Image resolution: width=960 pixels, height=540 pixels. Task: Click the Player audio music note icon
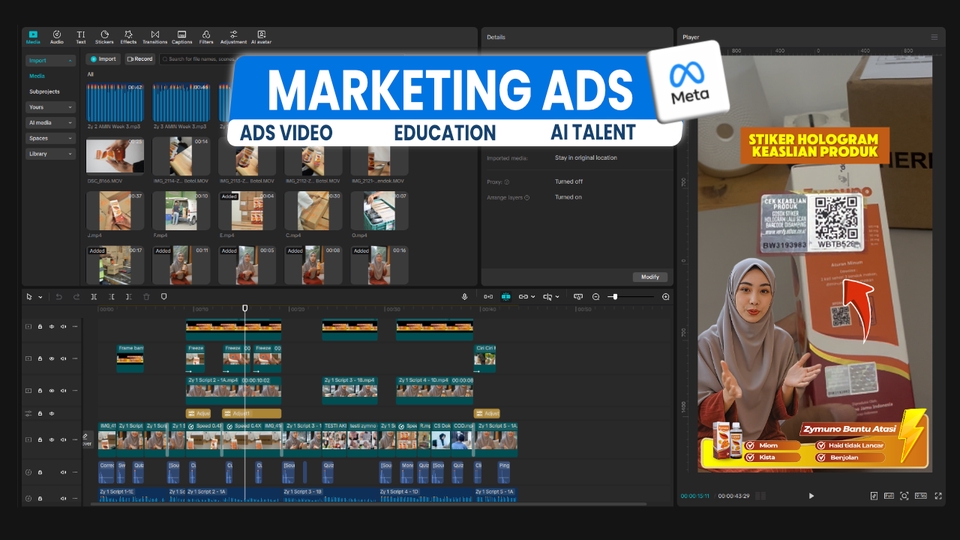point(874,496)
